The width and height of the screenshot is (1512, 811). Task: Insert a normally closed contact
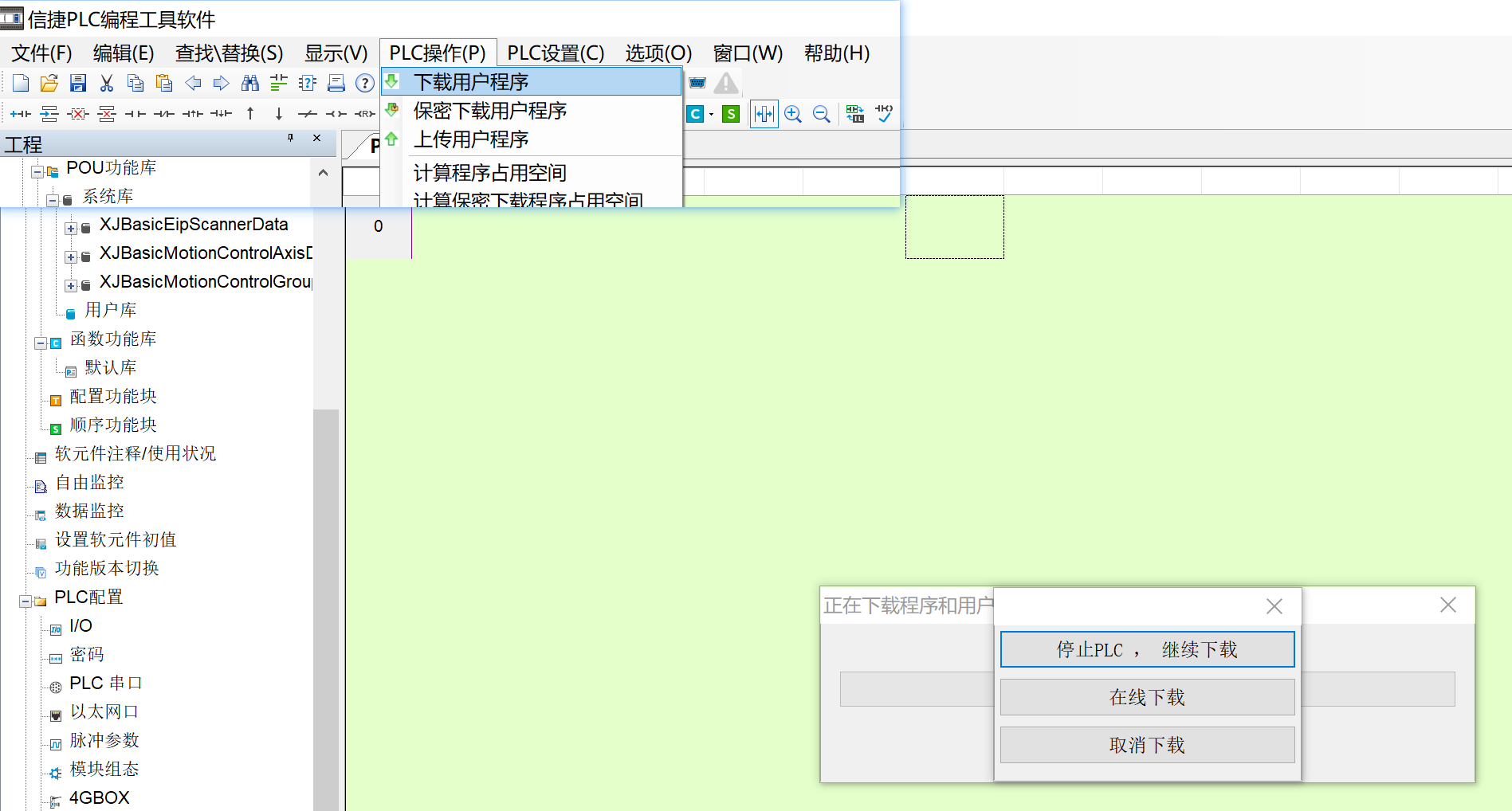click(x=164, y=114)
